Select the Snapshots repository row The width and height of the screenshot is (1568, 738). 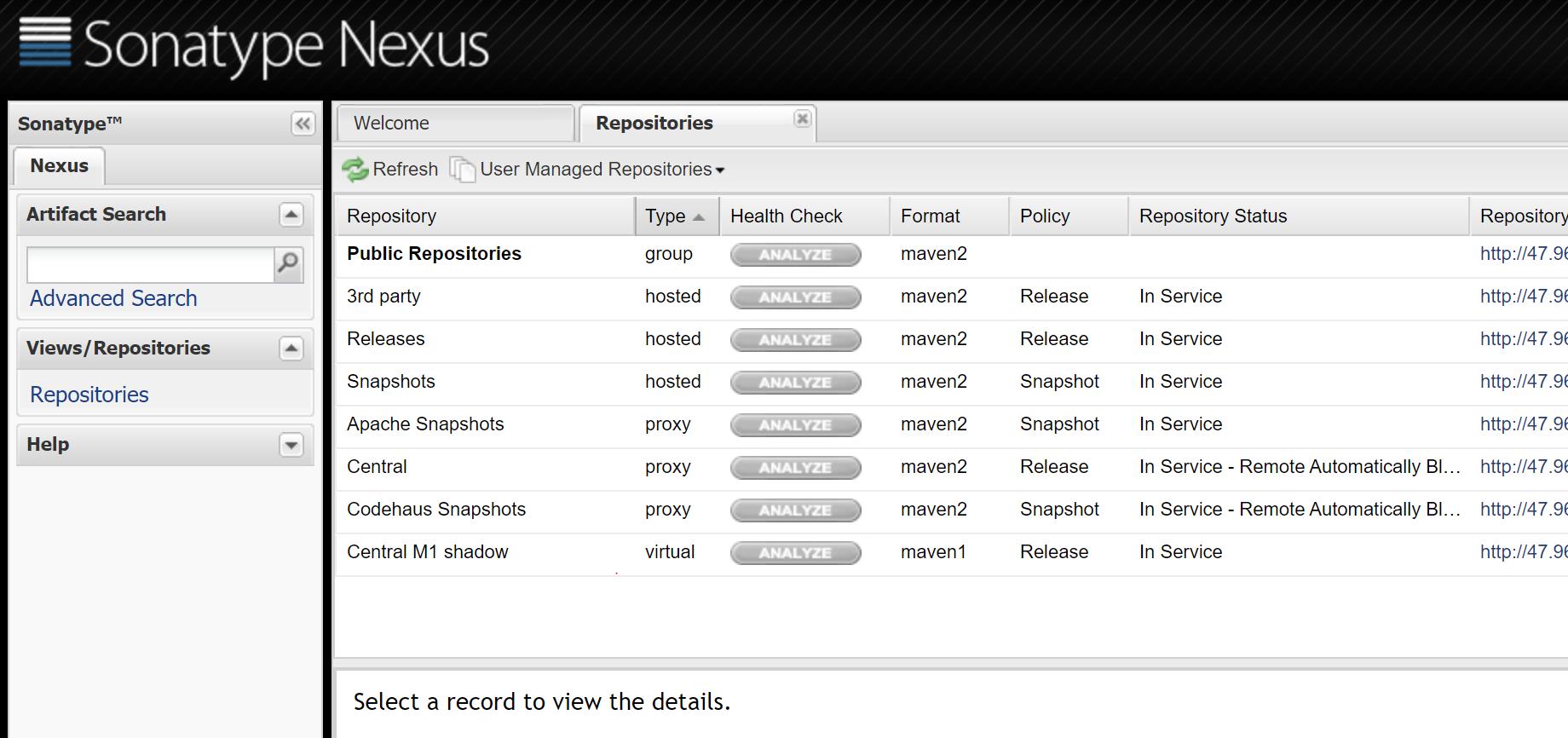coord(952,383)
